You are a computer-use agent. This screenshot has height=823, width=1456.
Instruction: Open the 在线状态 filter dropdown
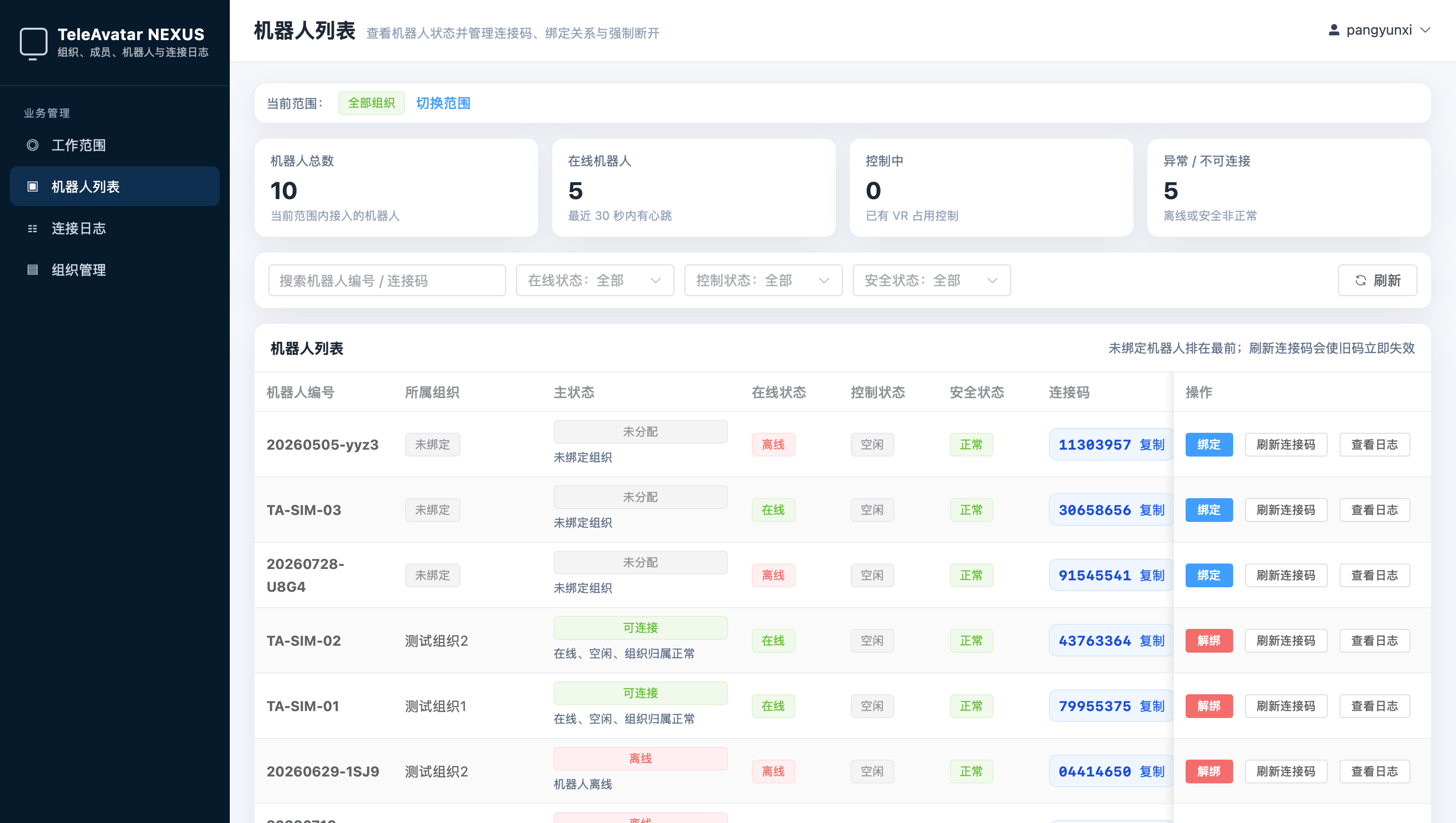click(x=595, y=280)
